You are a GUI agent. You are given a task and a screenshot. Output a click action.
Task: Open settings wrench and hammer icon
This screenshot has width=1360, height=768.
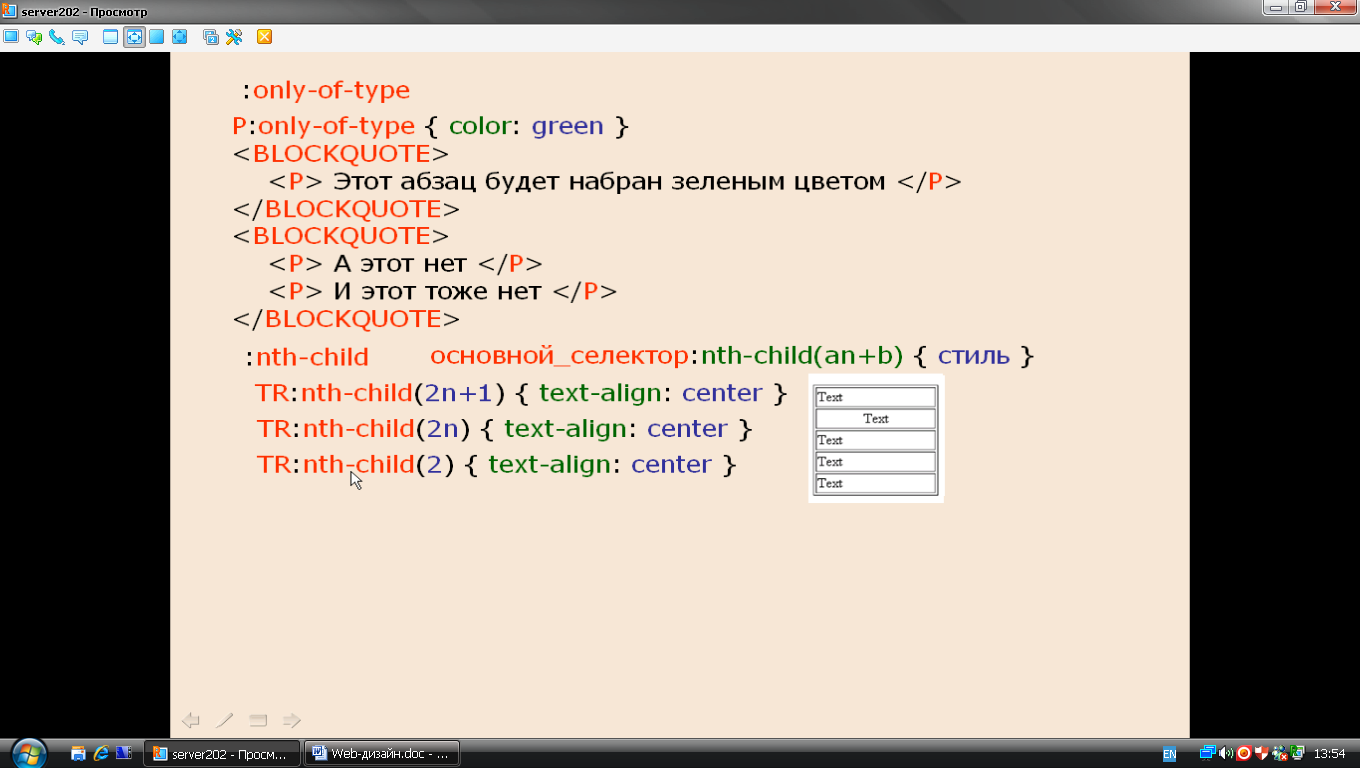[234, 37]
